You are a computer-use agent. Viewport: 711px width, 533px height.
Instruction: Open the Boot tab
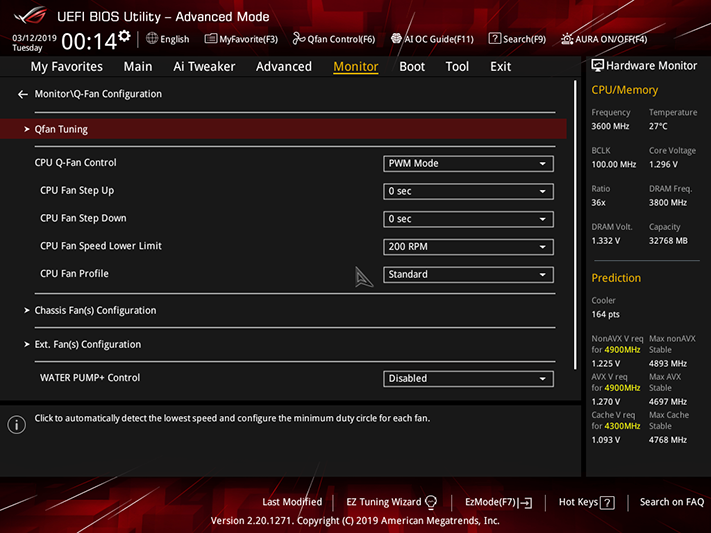point(412,67)
